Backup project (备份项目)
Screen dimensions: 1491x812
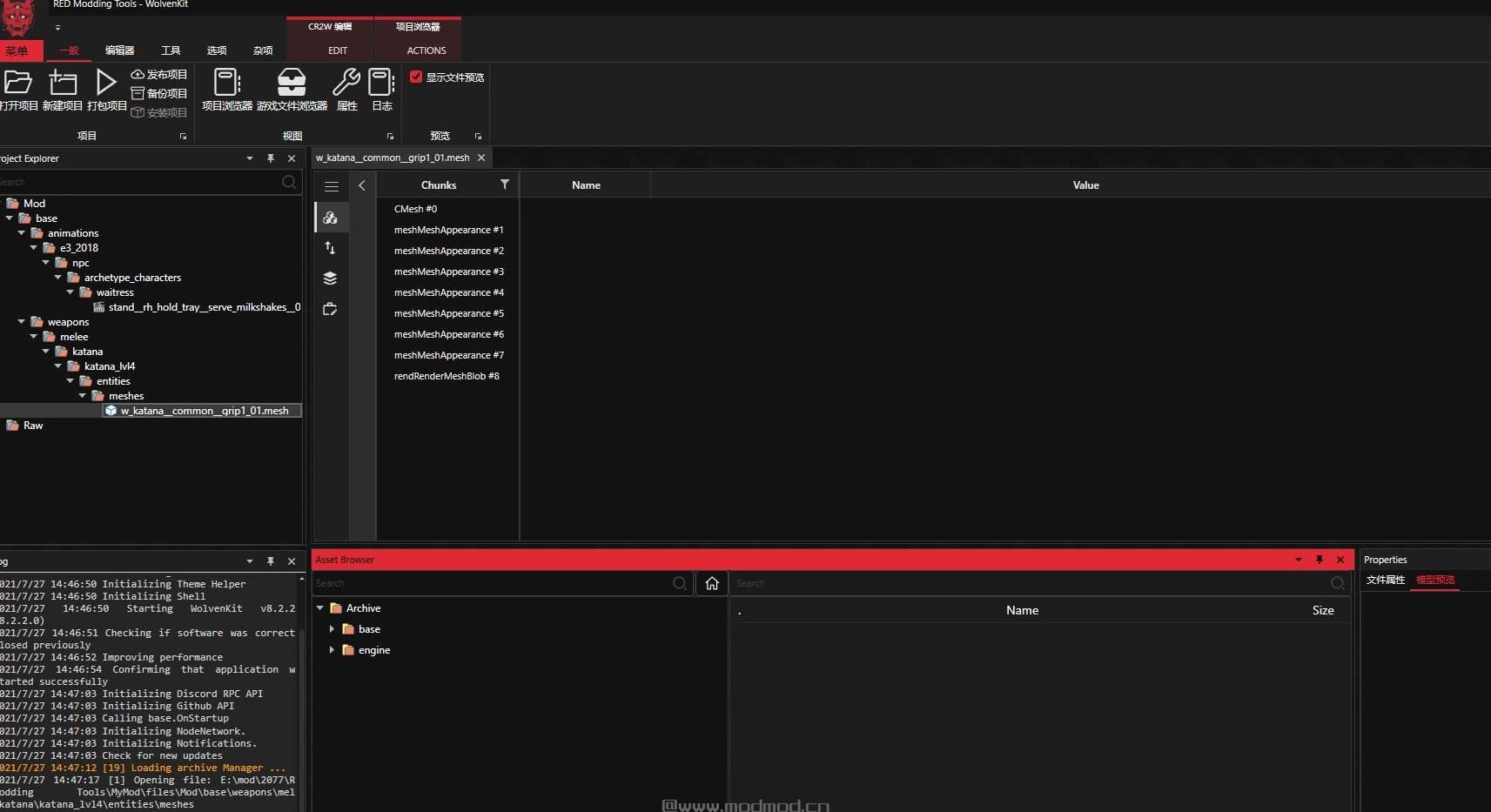[159, 93]
